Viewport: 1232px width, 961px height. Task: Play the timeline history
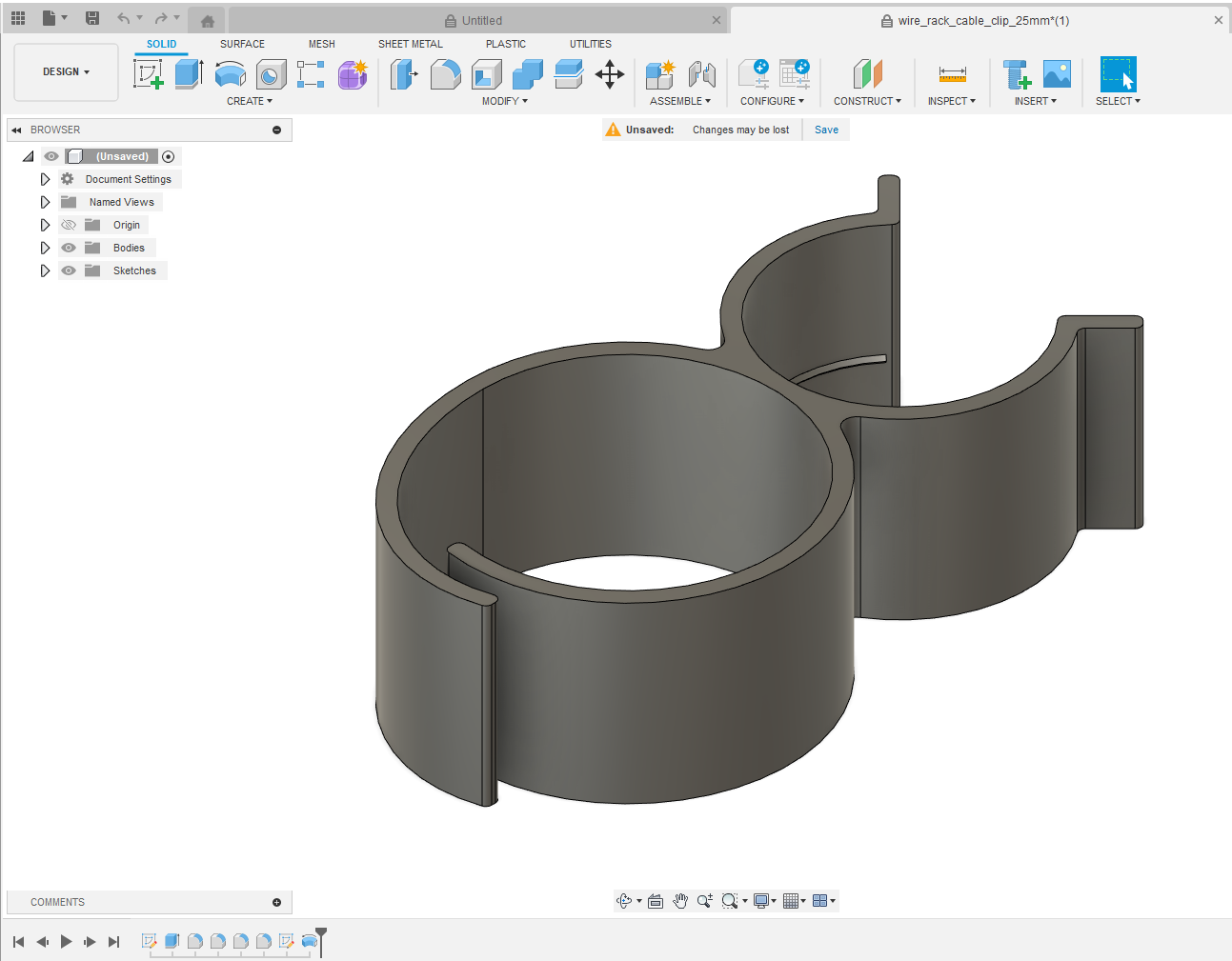[66, 942]
